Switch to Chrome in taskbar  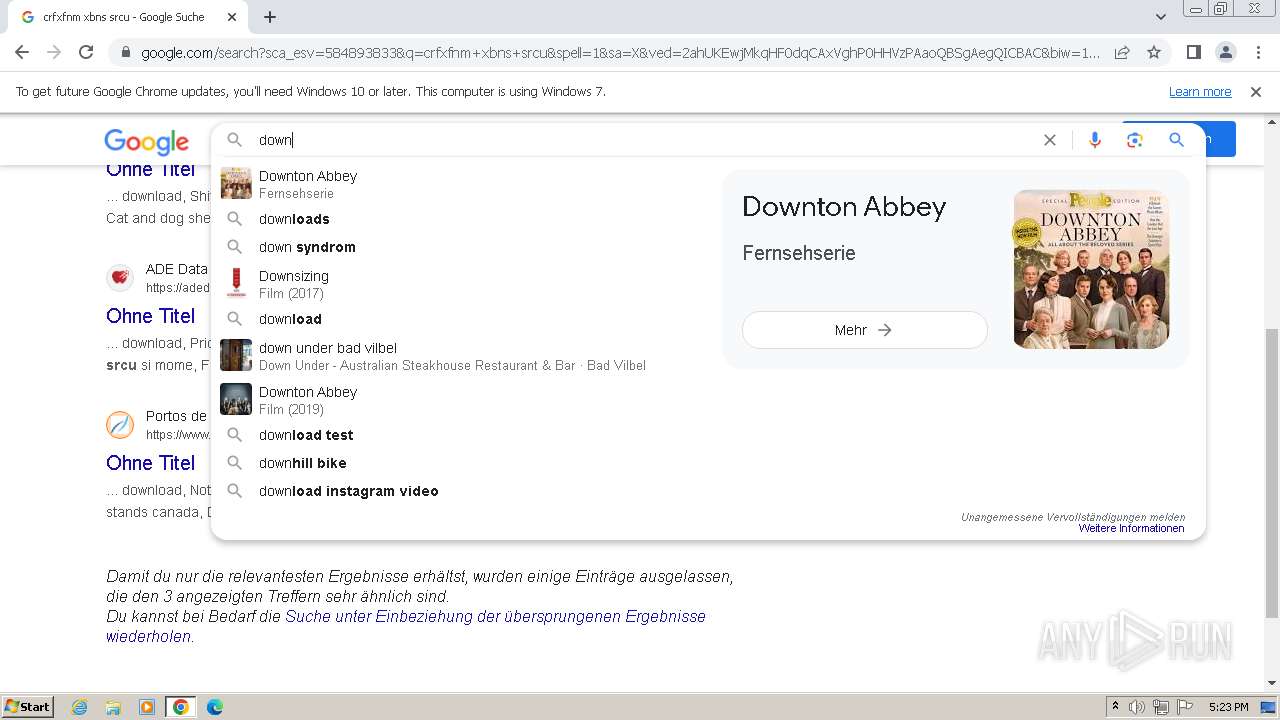(181, 707)
